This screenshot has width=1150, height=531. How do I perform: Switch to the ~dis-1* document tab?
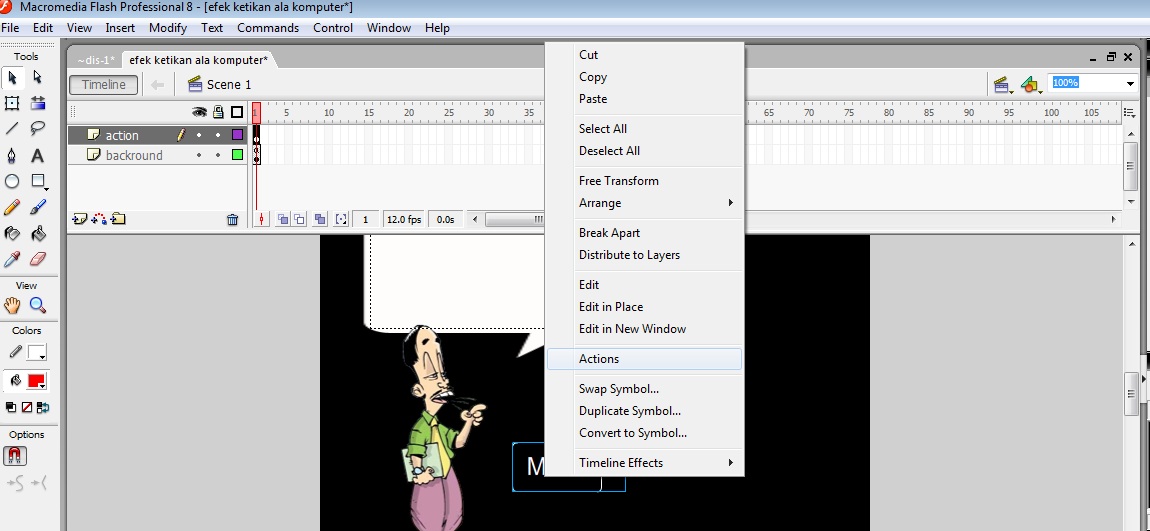click(95, 60)
